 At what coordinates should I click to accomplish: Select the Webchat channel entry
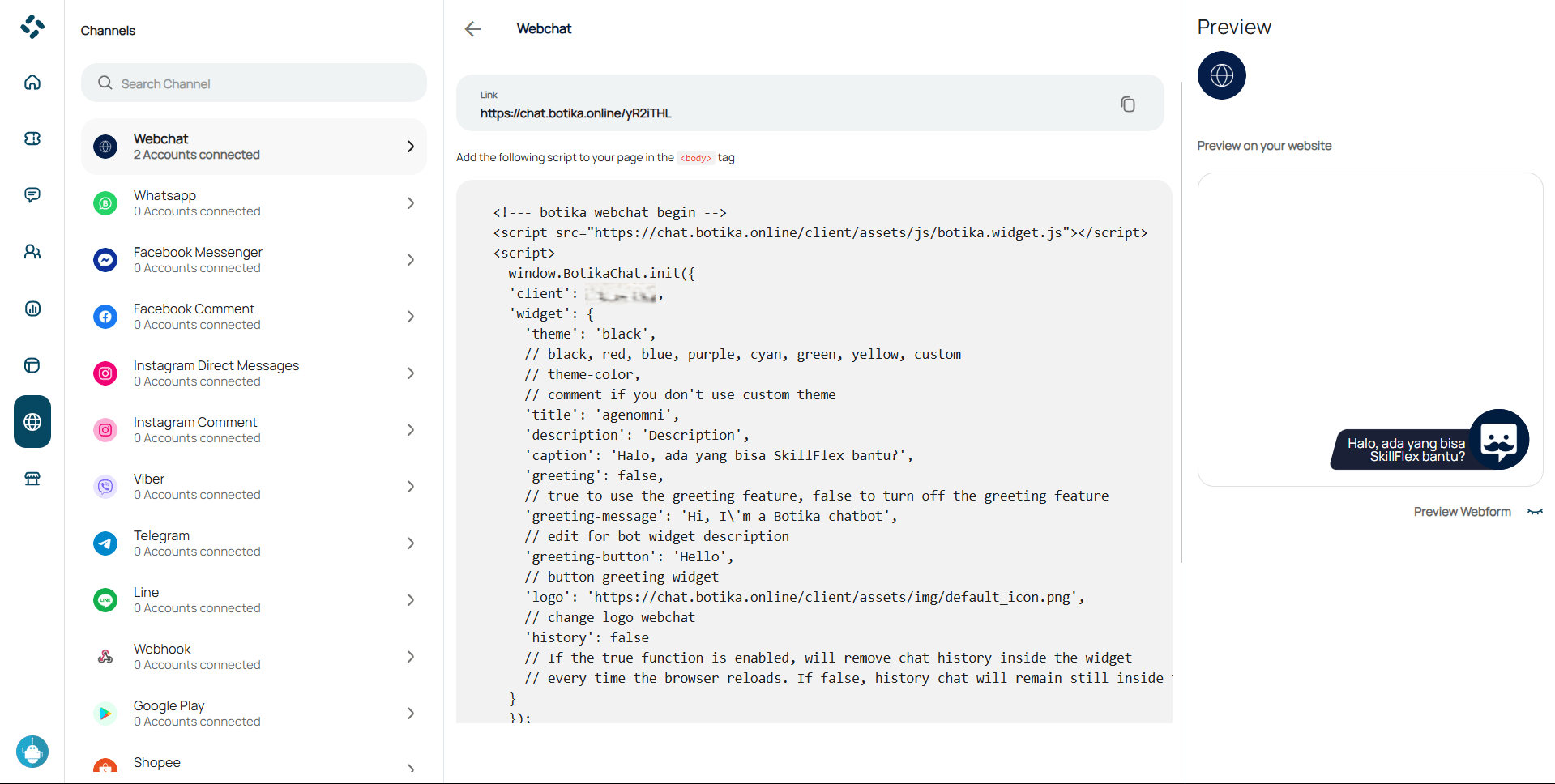point(254,147)
